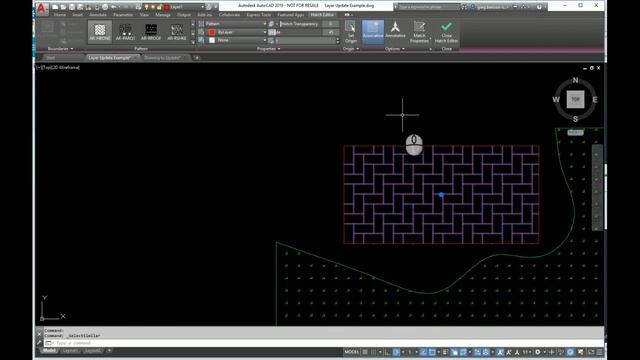The height and width of the screenshot is (360, 640).
Task: Open the Collaborate ribbon tab
Action: pos(229,15)
